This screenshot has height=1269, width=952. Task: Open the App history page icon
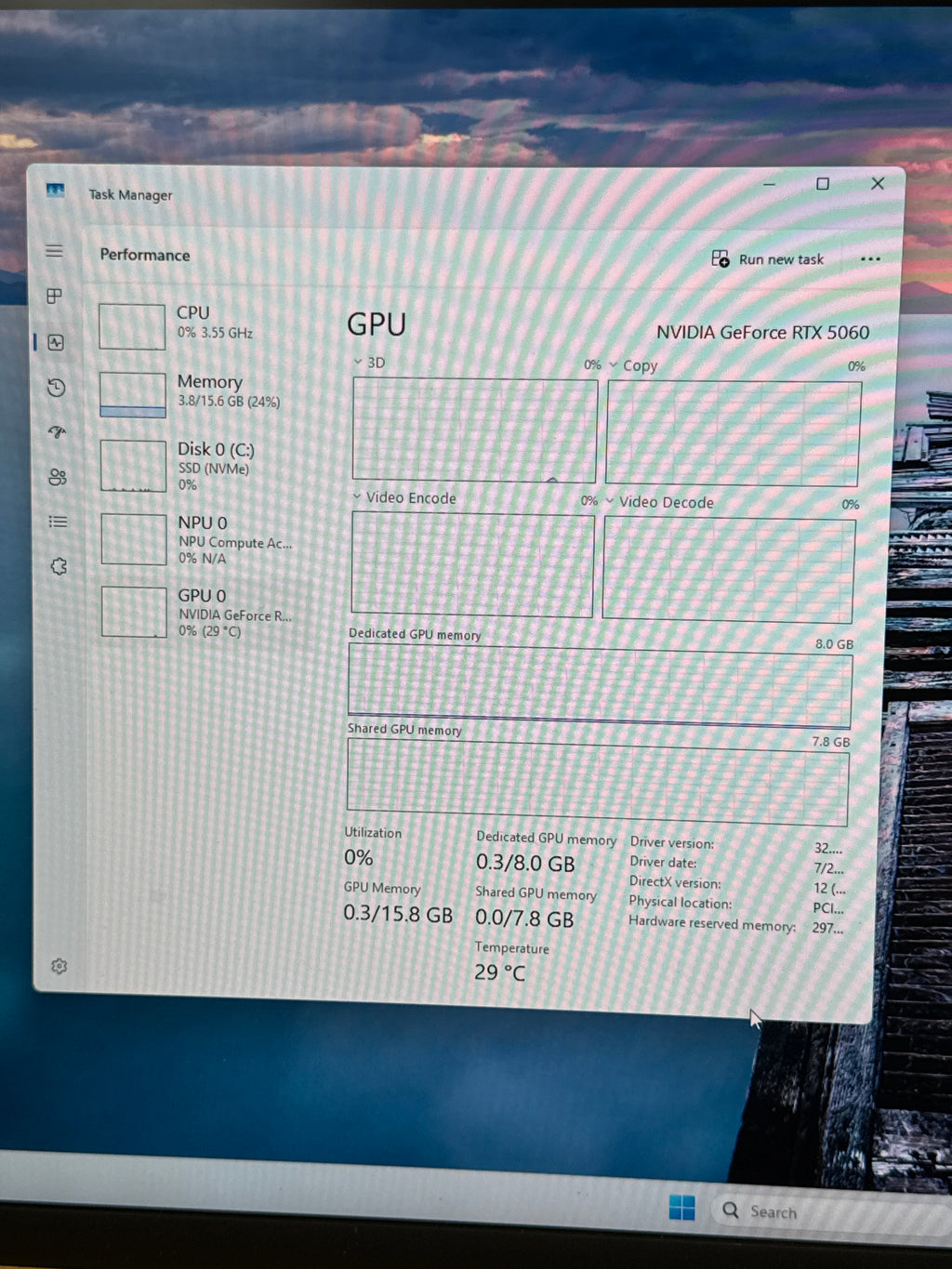57,388
